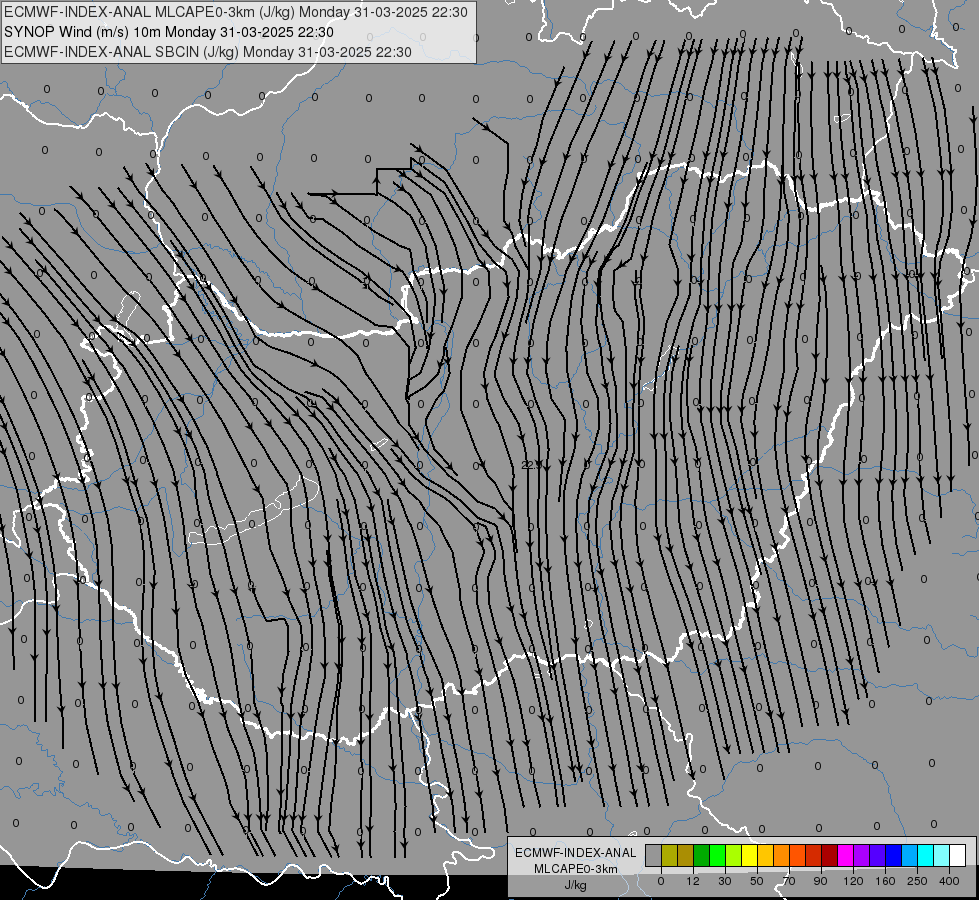Click the 400 tick label on legend
Viewport: 979px width, 900px height.
(x=949, y=881)
